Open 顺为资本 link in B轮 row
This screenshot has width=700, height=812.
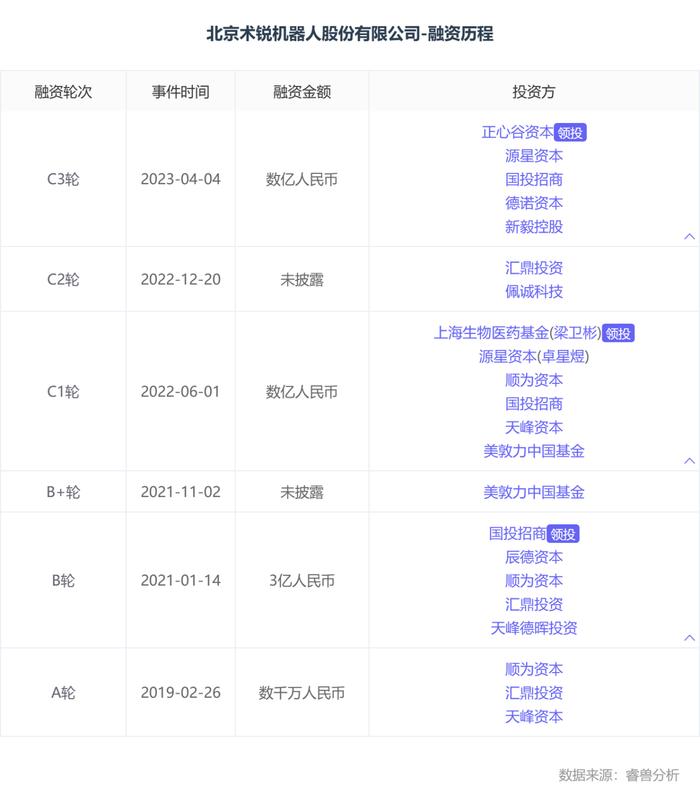534,581
